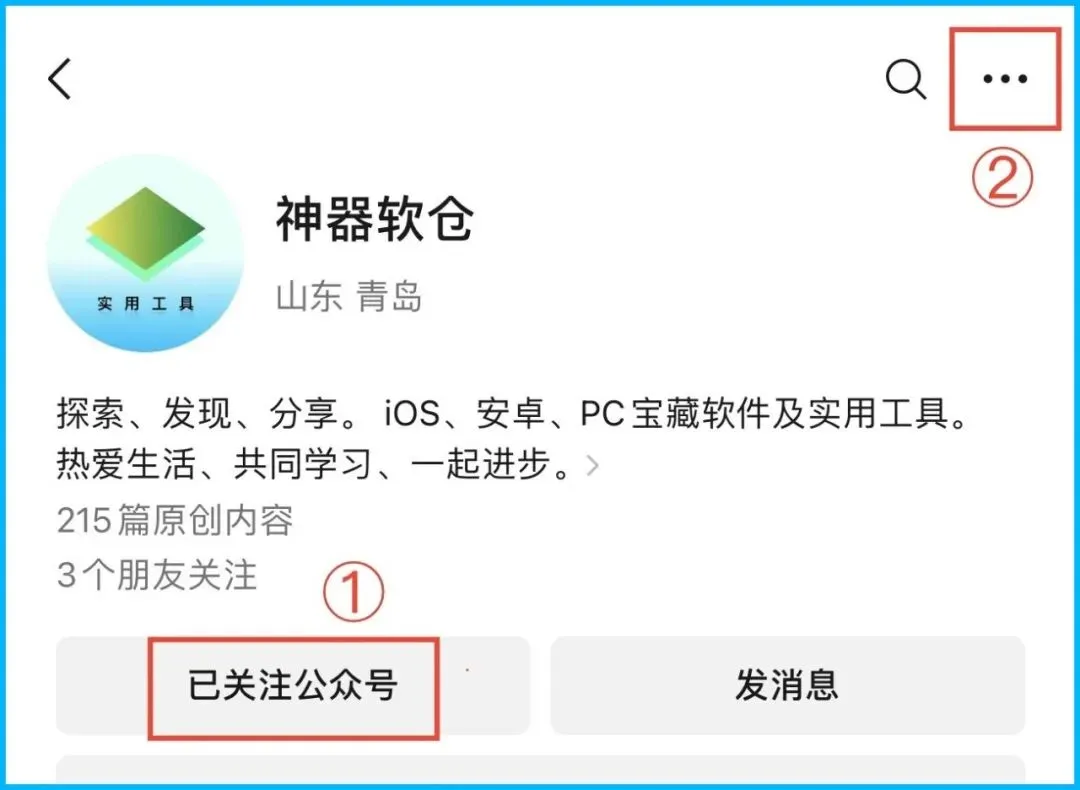Open the 3个朋友关注 friends list

[x=157, y=575]
